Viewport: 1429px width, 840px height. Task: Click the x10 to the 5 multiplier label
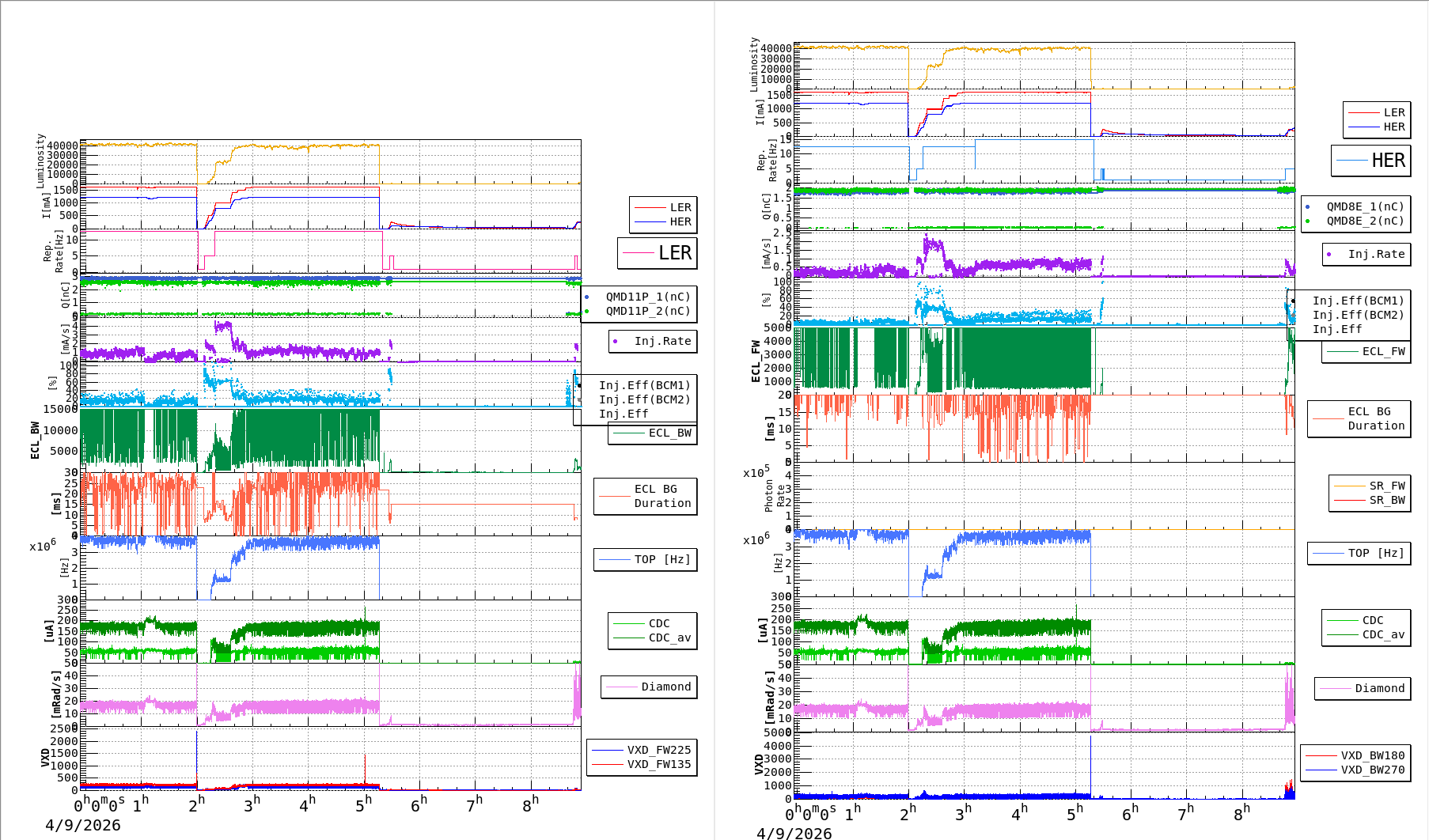pyautogui.click(x=756, y=473)
